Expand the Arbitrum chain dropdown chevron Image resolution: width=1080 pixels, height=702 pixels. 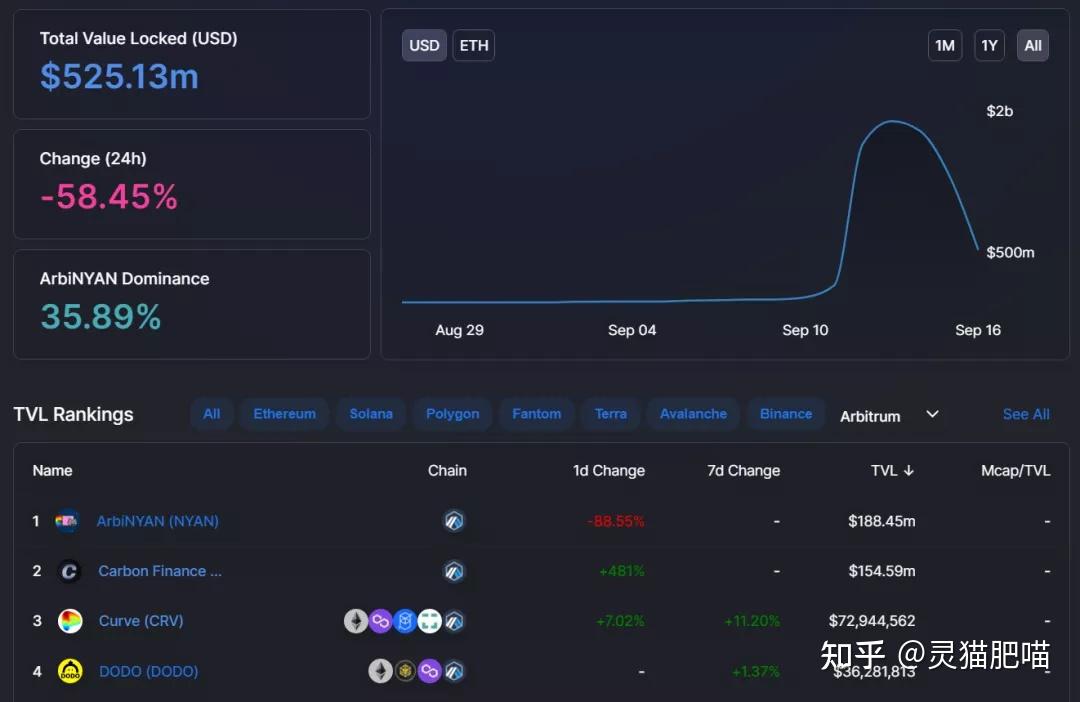tap(932, 415)
